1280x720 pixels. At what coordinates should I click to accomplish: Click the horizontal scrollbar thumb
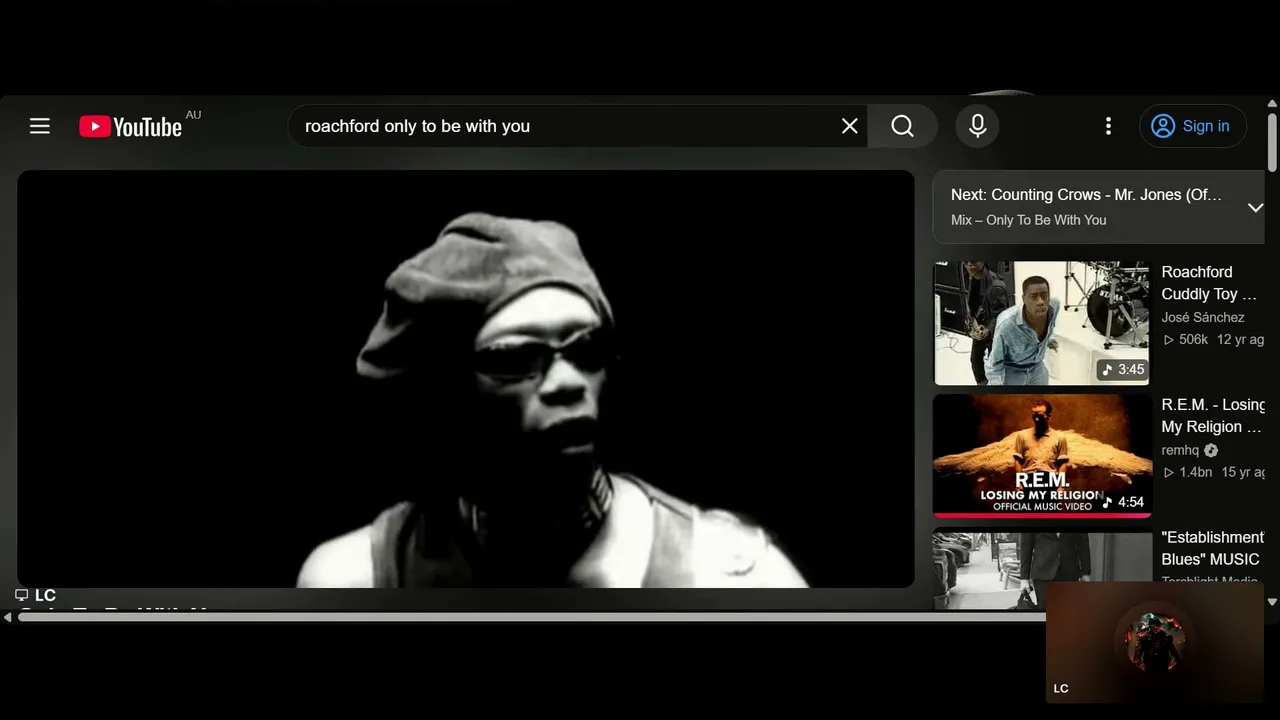[x=532, y=617]
